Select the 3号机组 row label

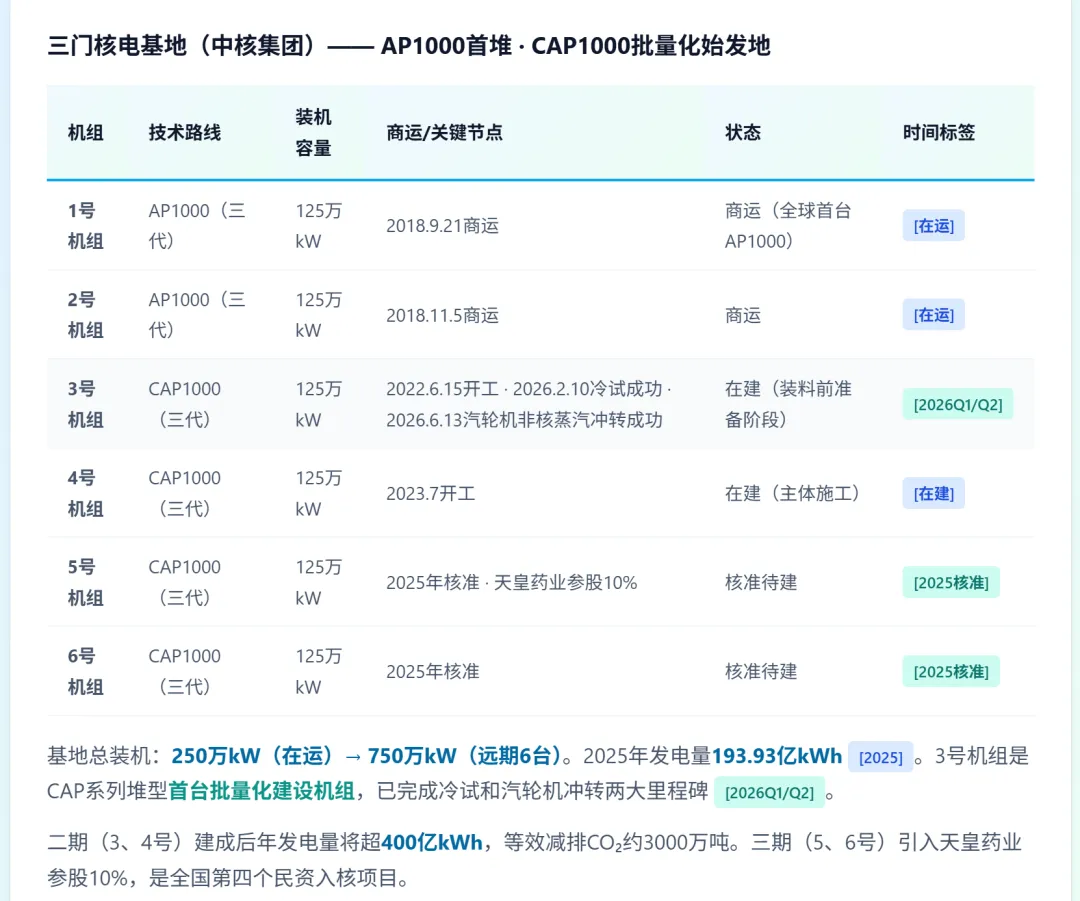[85, 404]
